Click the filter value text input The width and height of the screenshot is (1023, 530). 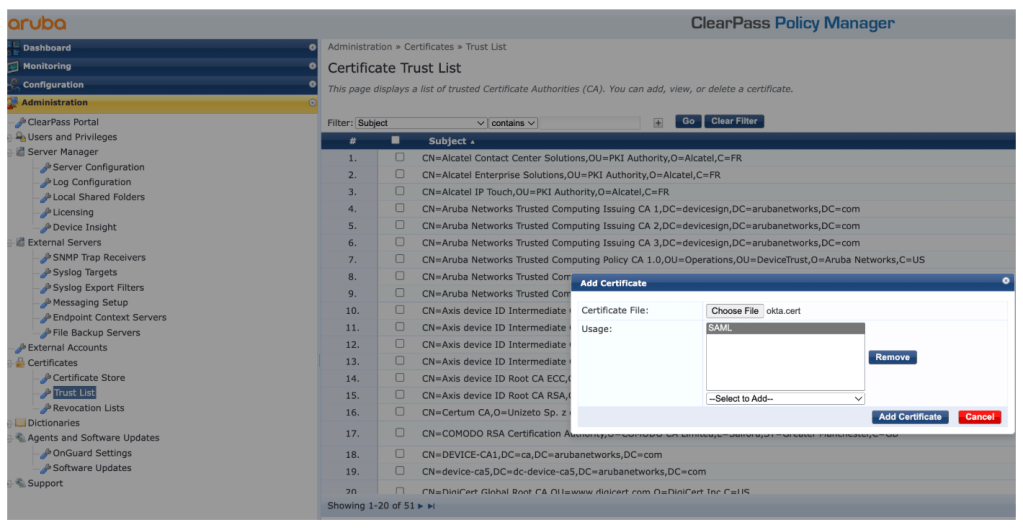click(x=590, y=122)
